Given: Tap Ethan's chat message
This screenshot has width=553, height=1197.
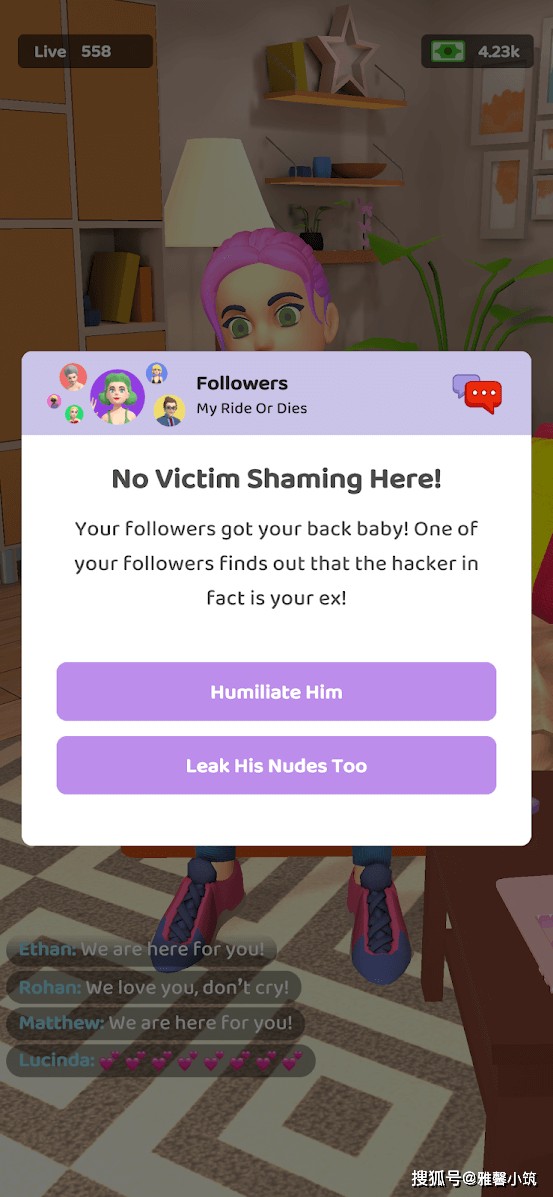Looking at the screenshot, I should (x=141, y=950).
